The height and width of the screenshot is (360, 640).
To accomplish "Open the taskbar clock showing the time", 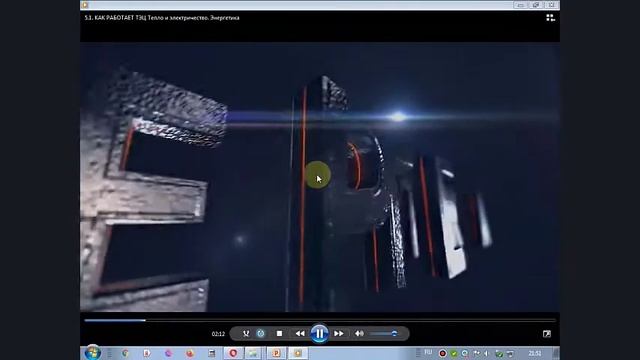I will [x=535, y=353].
